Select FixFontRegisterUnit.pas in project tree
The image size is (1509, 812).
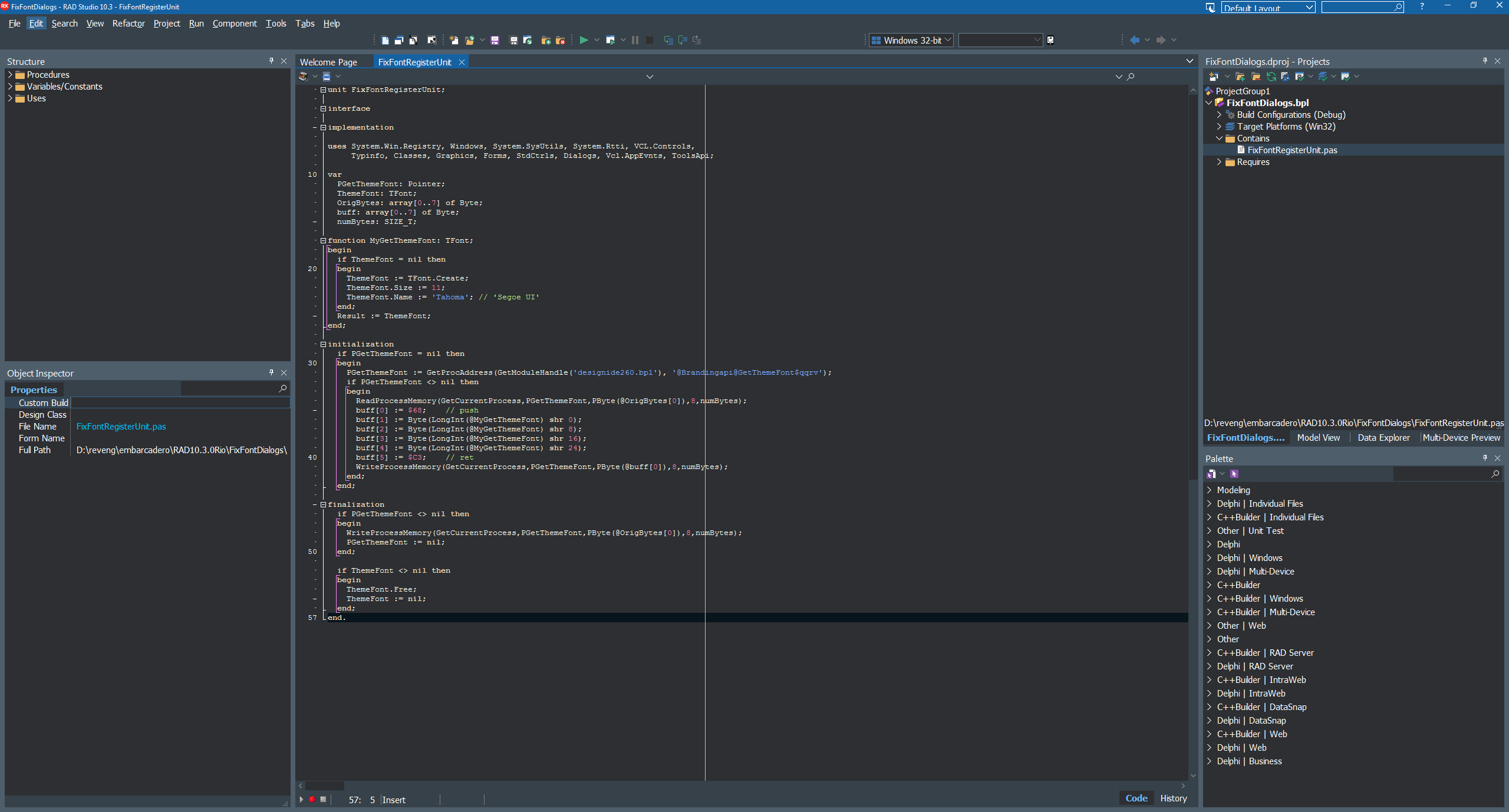[x=1292, y=150]
